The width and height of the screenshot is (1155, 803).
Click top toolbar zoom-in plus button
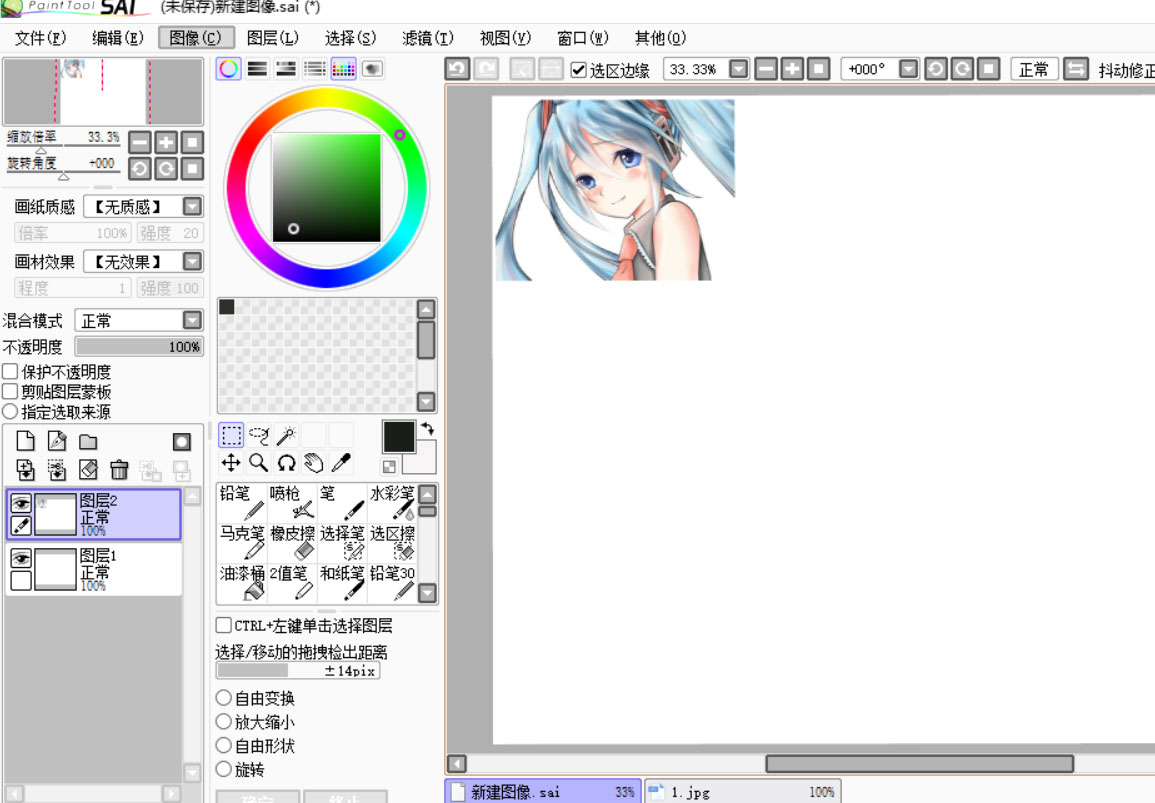pyautogui.click(x=792, y=69)
